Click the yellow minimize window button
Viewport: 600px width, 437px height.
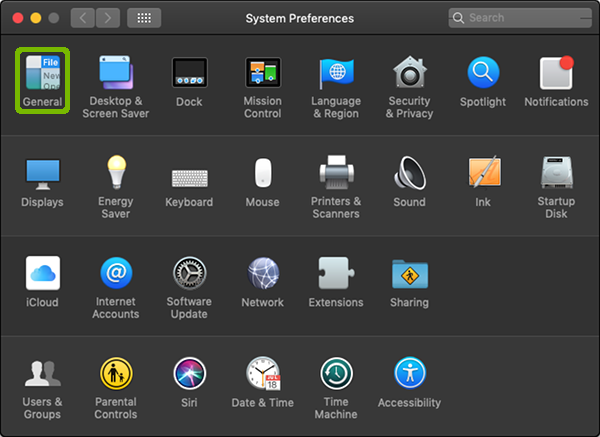point(36,18)
